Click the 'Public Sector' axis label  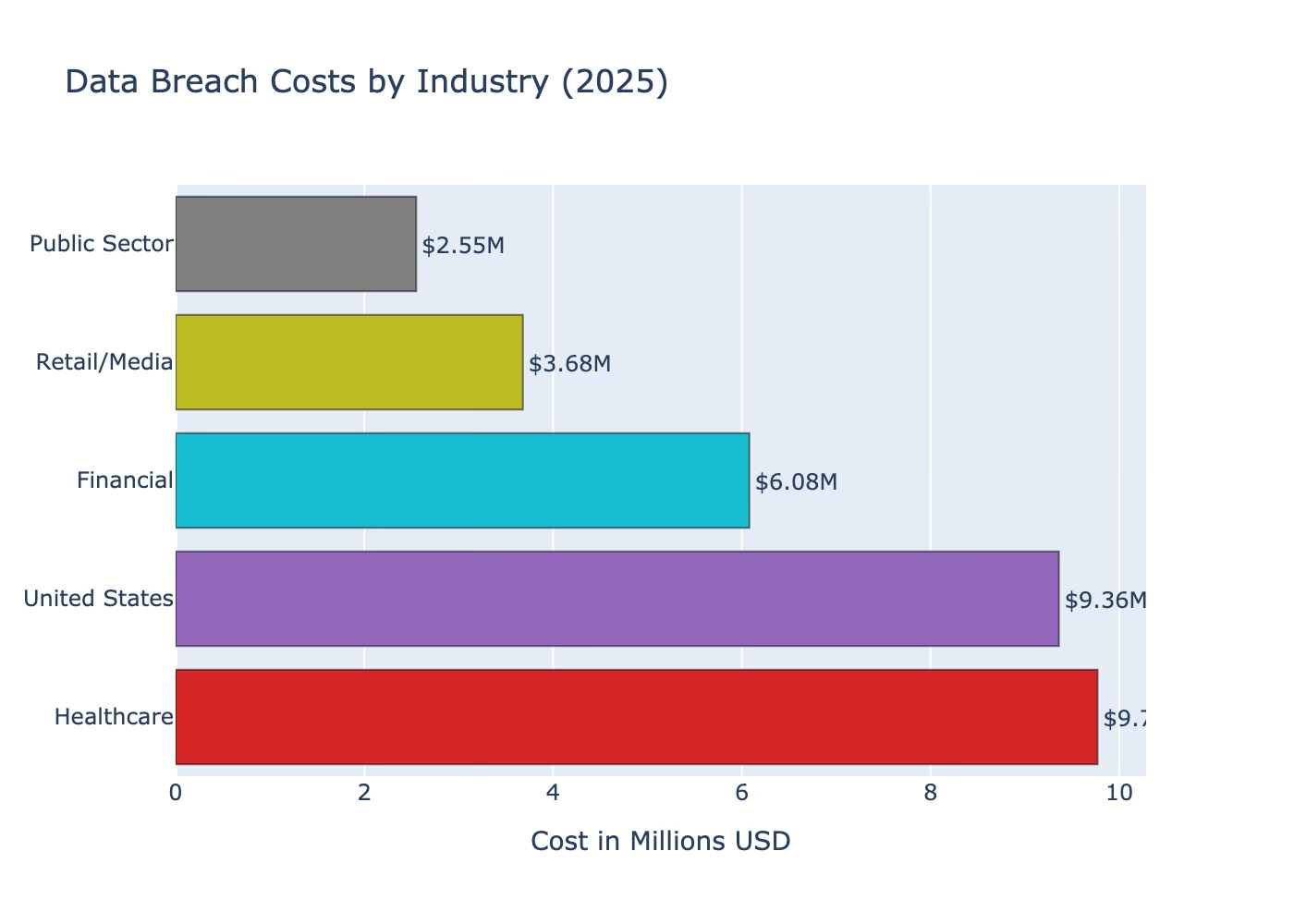click(102, 244)
